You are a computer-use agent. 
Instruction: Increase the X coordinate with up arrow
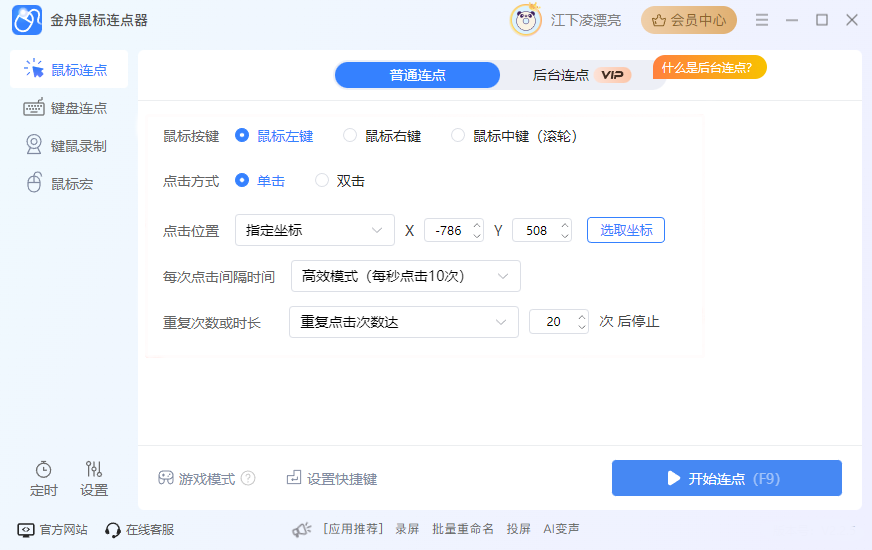point(477,225)
